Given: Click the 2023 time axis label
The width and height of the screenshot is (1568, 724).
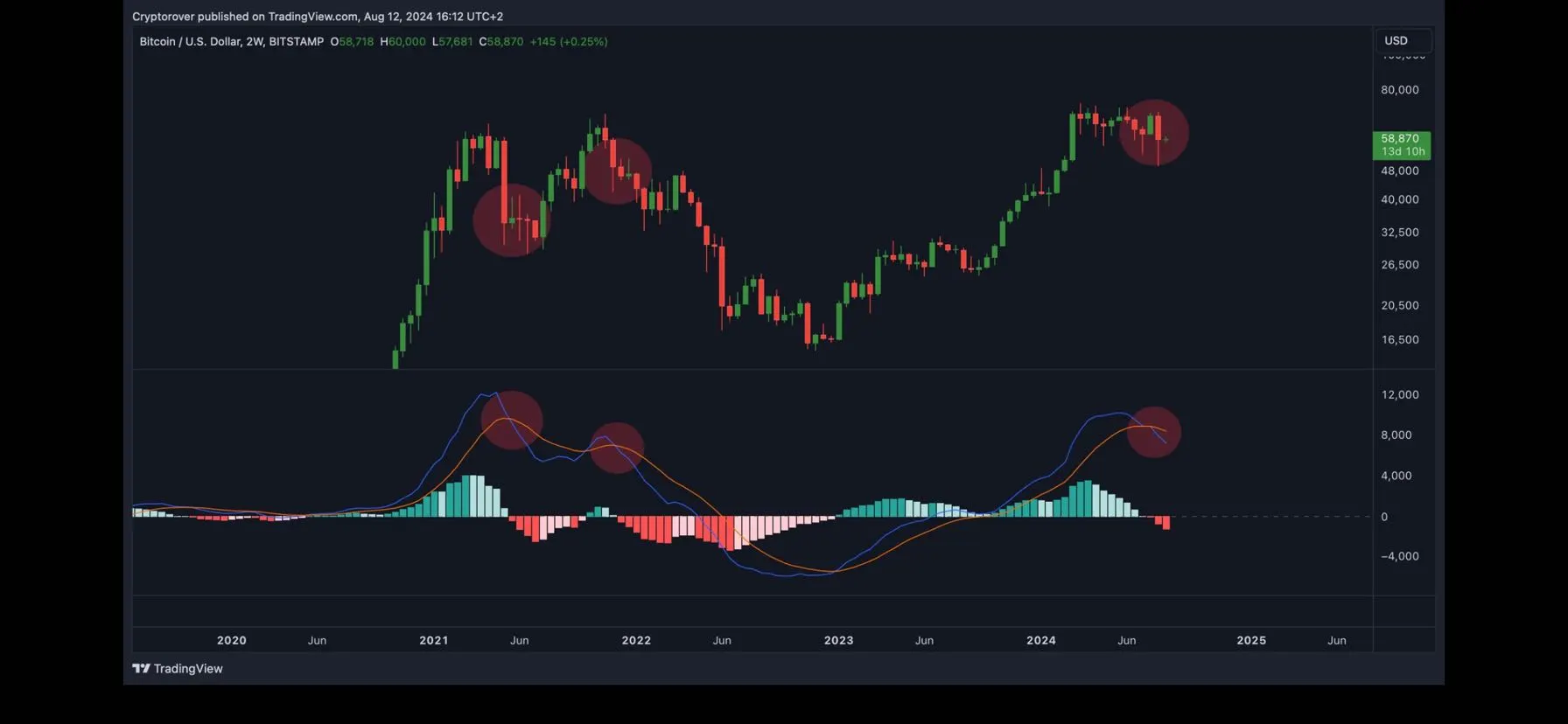Looking at the screenshot, I should 839,641.
